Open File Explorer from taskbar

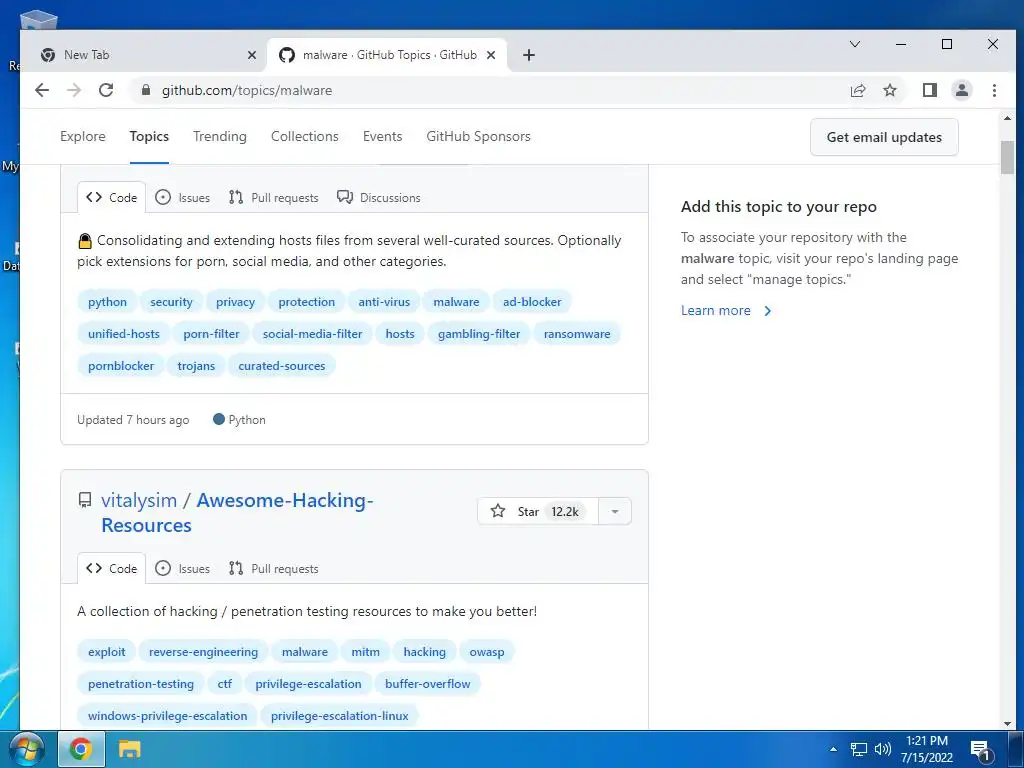129,749
